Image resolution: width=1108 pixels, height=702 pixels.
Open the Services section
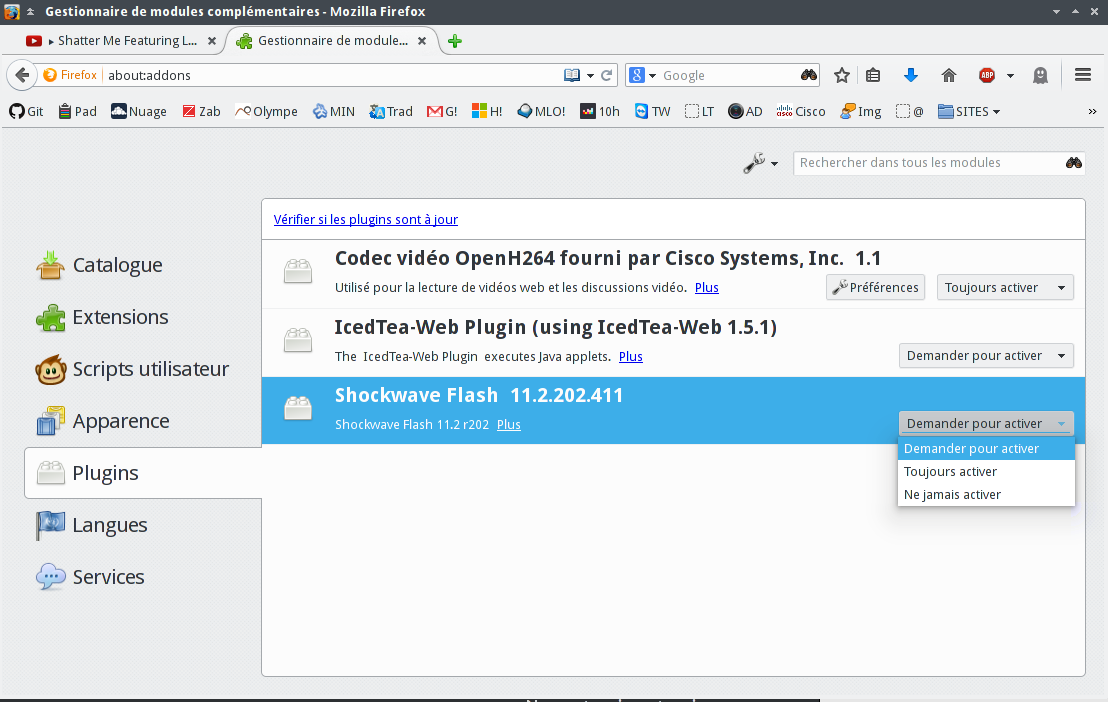click(90, 577)
